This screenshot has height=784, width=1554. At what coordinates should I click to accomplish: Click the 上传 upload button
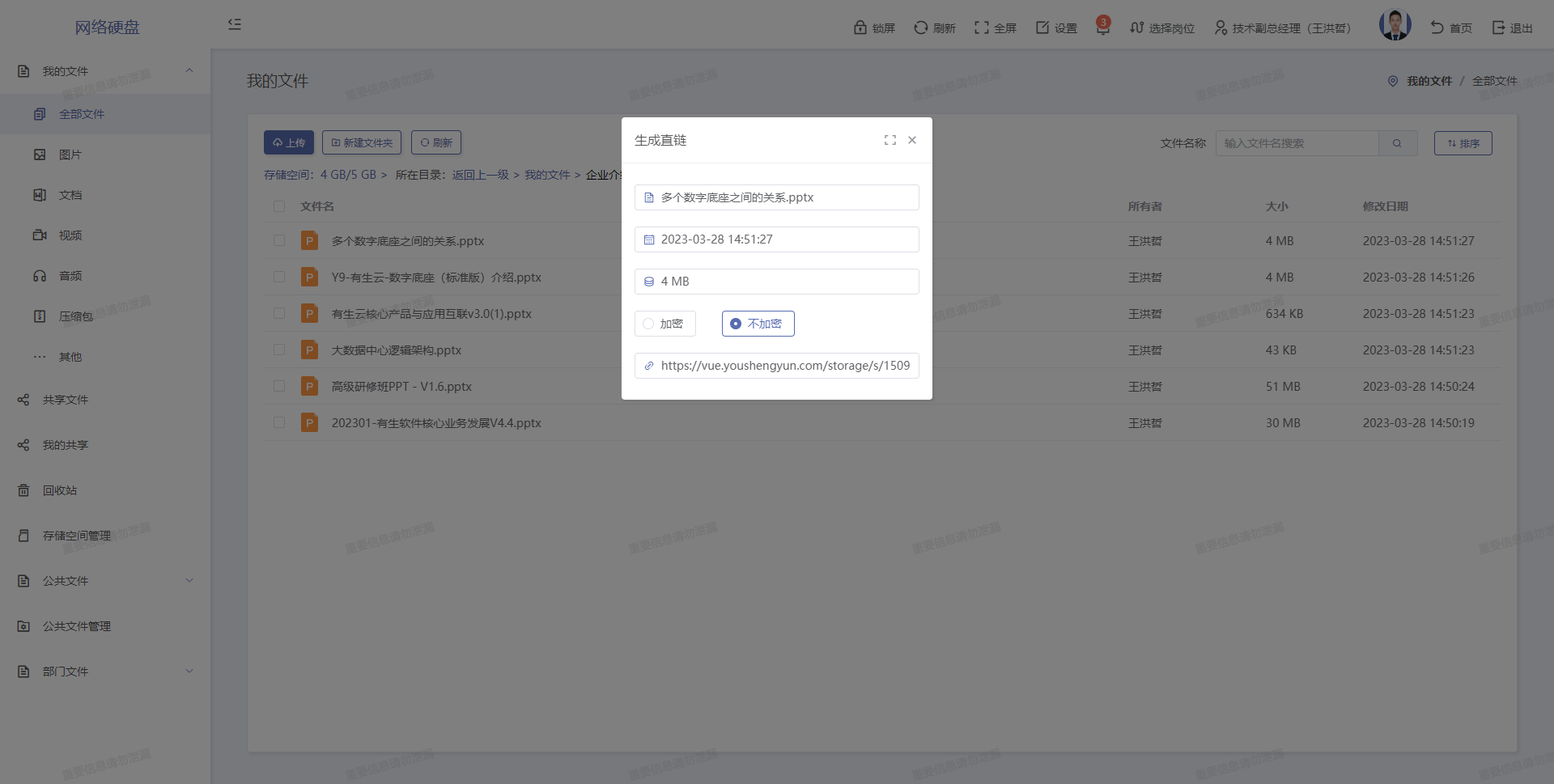[x=289, y=142]
